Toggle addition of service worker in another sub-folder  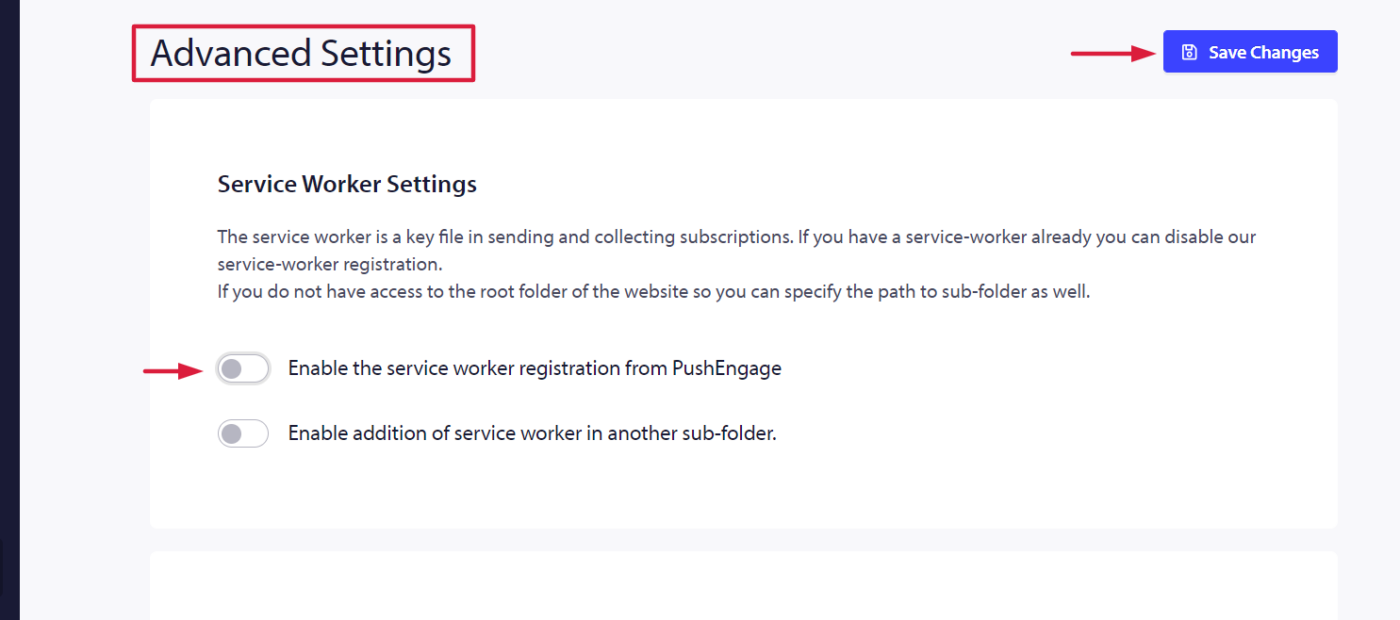tap(243, 434)
